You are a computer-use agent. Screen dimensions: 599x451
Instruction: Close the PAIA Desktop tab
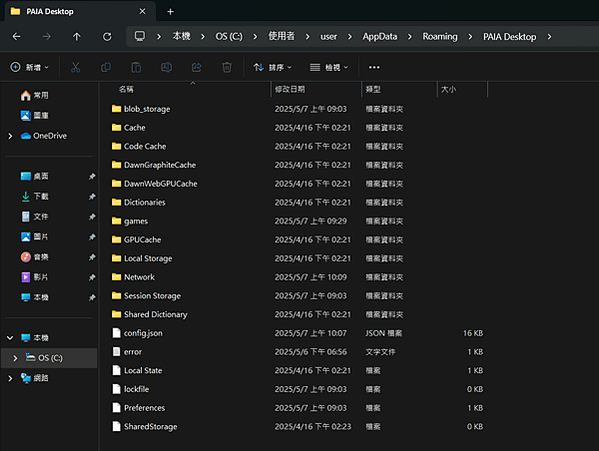pos(142,11)
